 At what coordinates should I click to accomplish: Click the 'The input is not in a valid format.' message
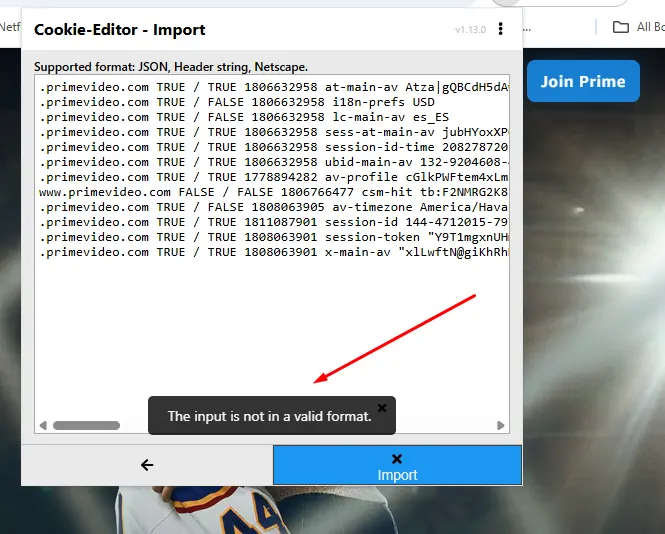(269, 417)
